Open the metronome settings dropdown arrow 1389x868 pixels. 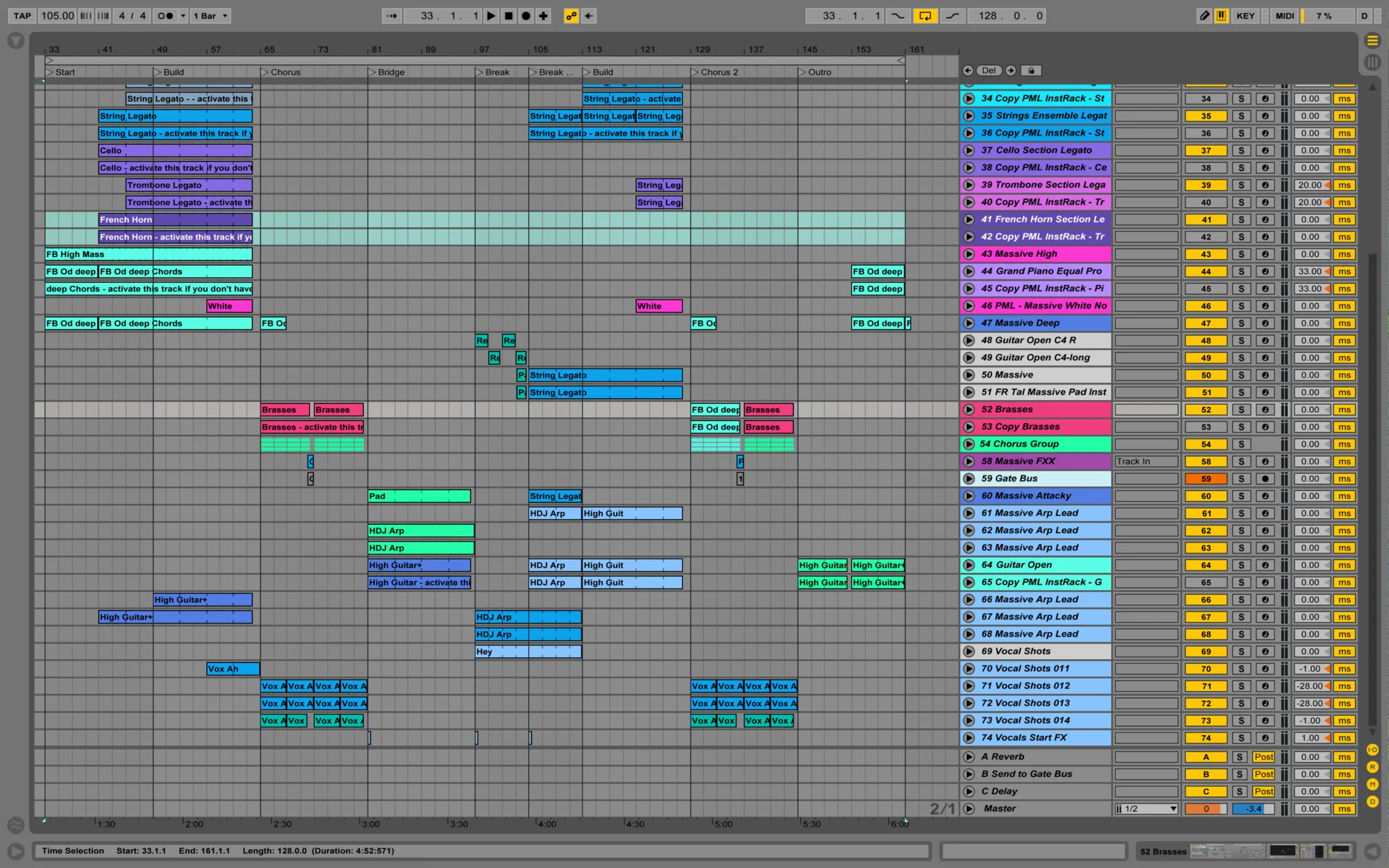182,16
